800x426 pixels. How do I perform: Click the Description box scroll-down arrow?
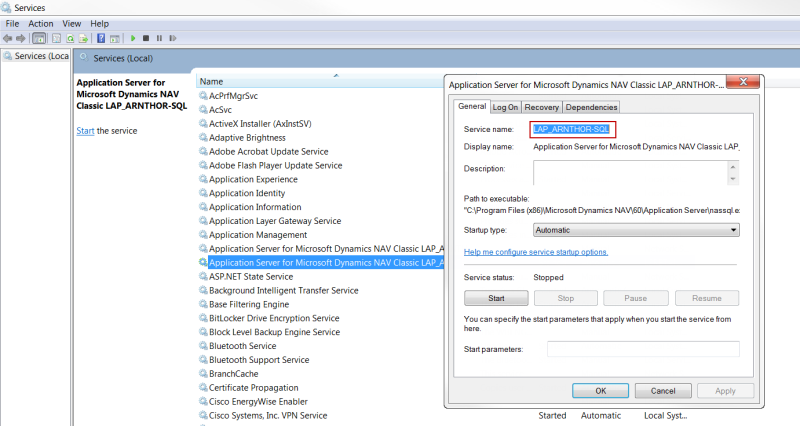[x=733, y=179]
